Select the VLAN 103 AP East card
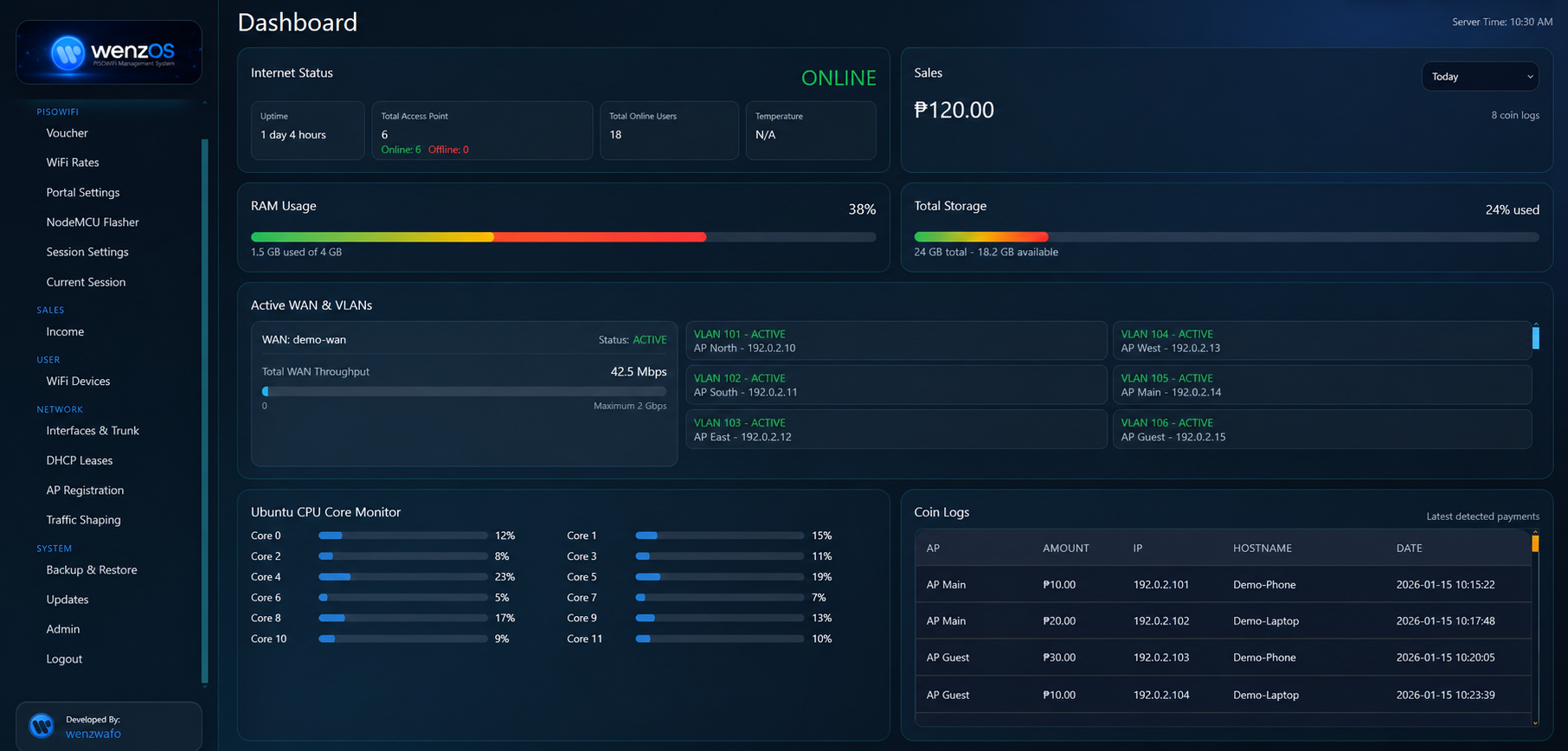The image size is (1568, 751). click(896, 430)
